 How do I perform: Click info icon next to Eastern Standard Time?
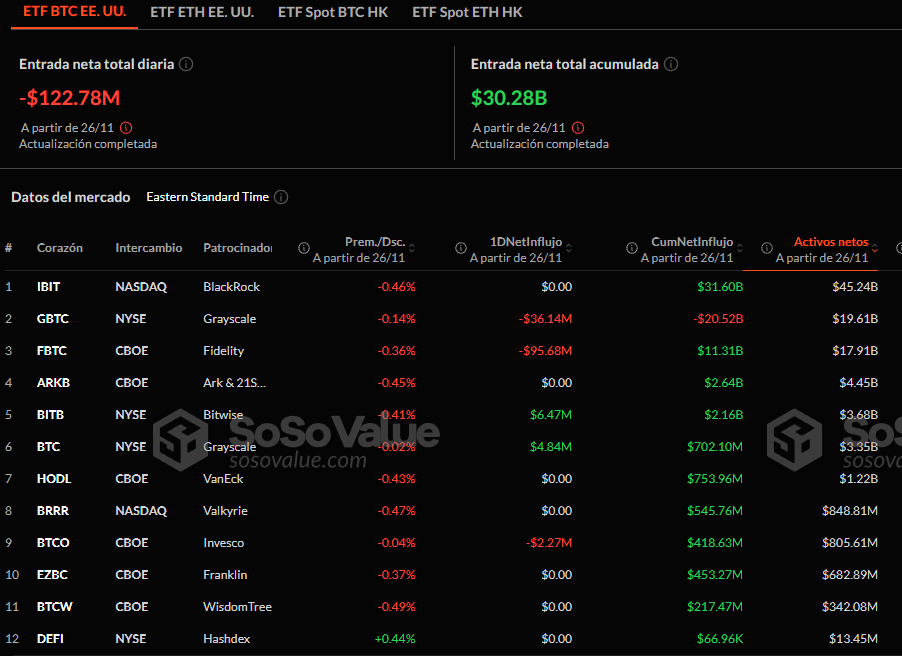(x=281, y=197)
